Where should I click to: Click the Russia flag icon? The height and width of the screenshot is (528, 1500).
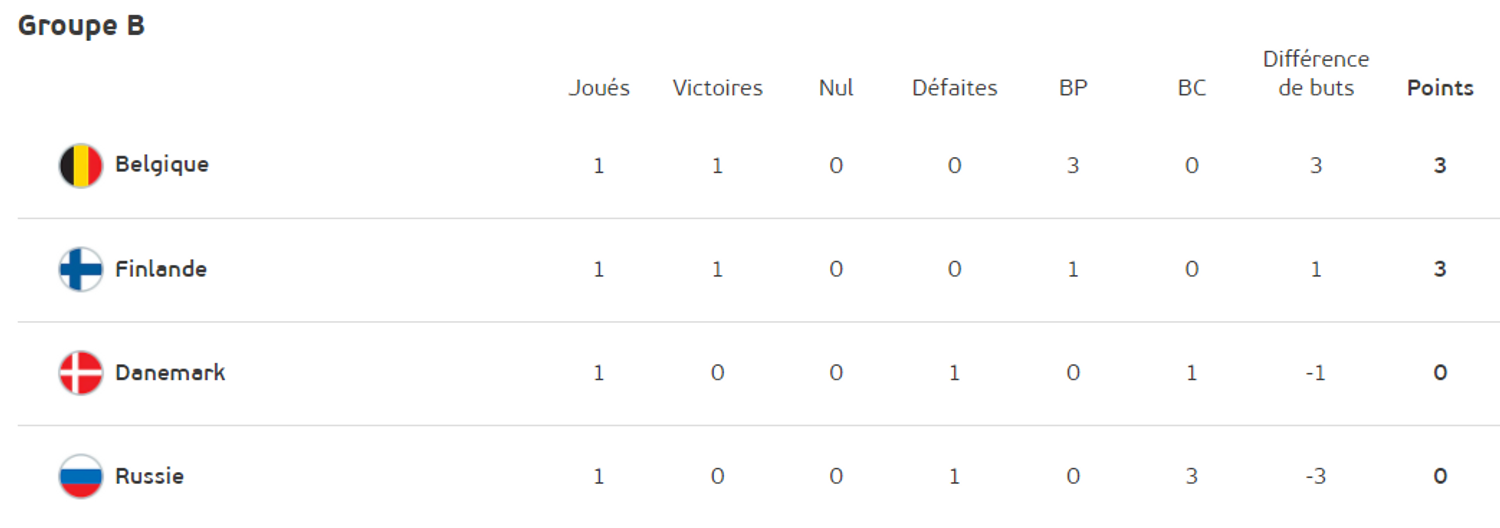point(81,477)
